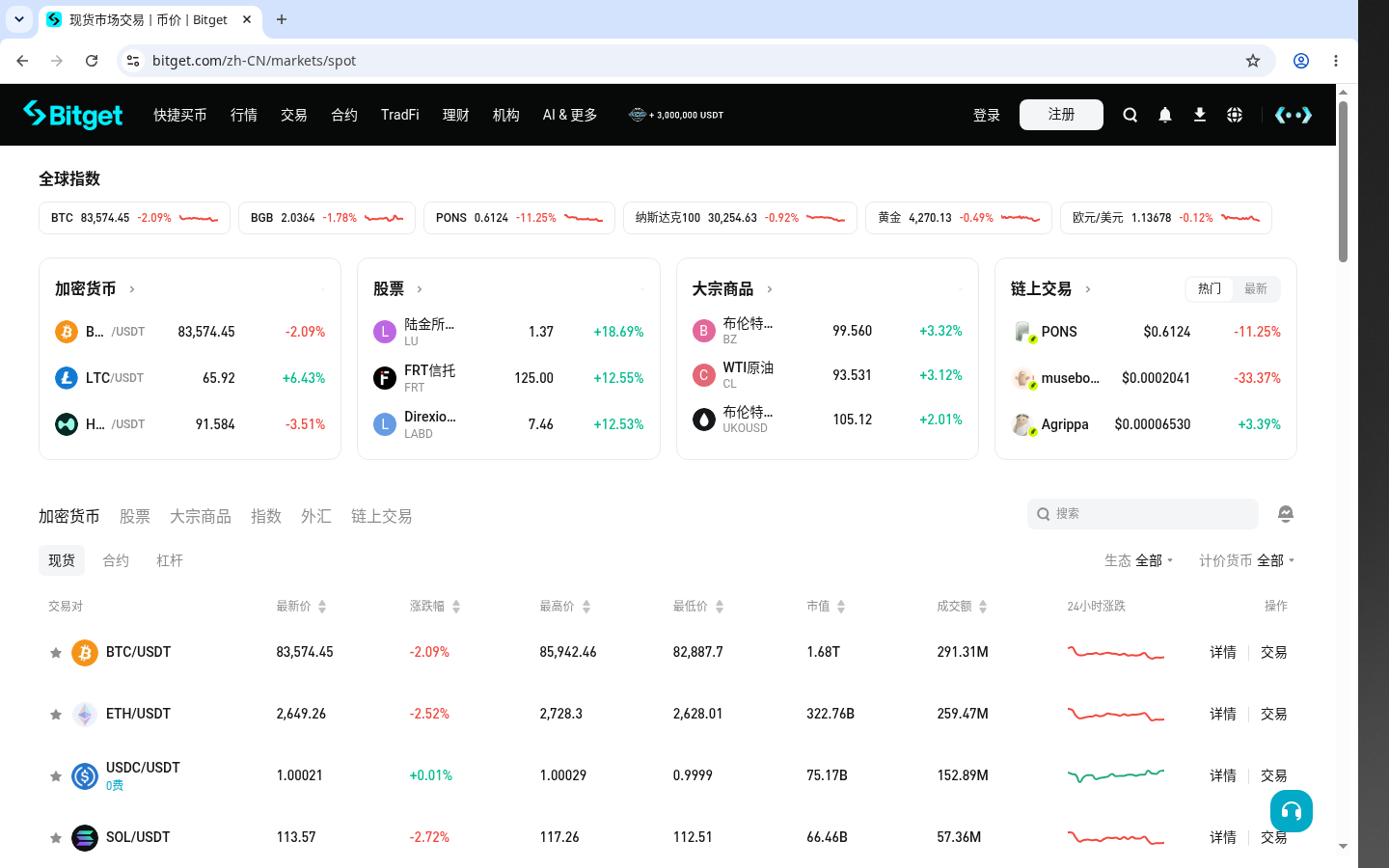
Task: Click the market overview icon beside search
Action: (x=1286, y=514)
